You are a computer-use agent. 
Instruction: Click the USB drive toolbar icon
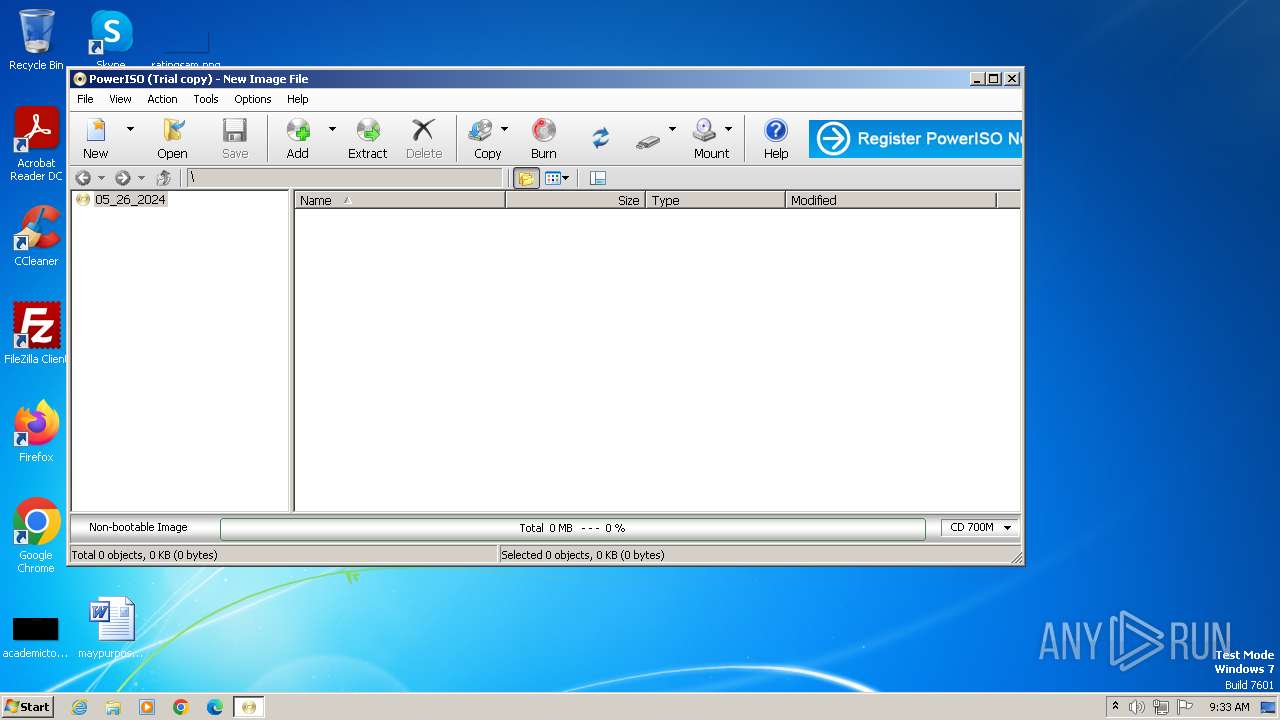coord(647,141)
